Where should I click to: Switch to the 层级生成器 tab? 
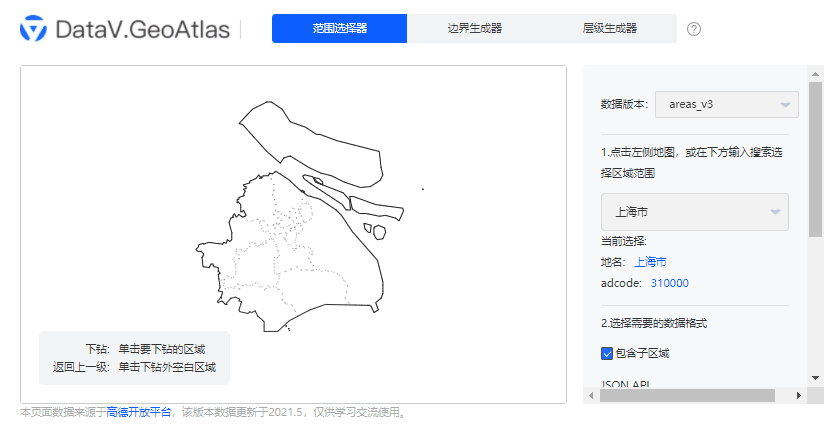click(609, 28)
